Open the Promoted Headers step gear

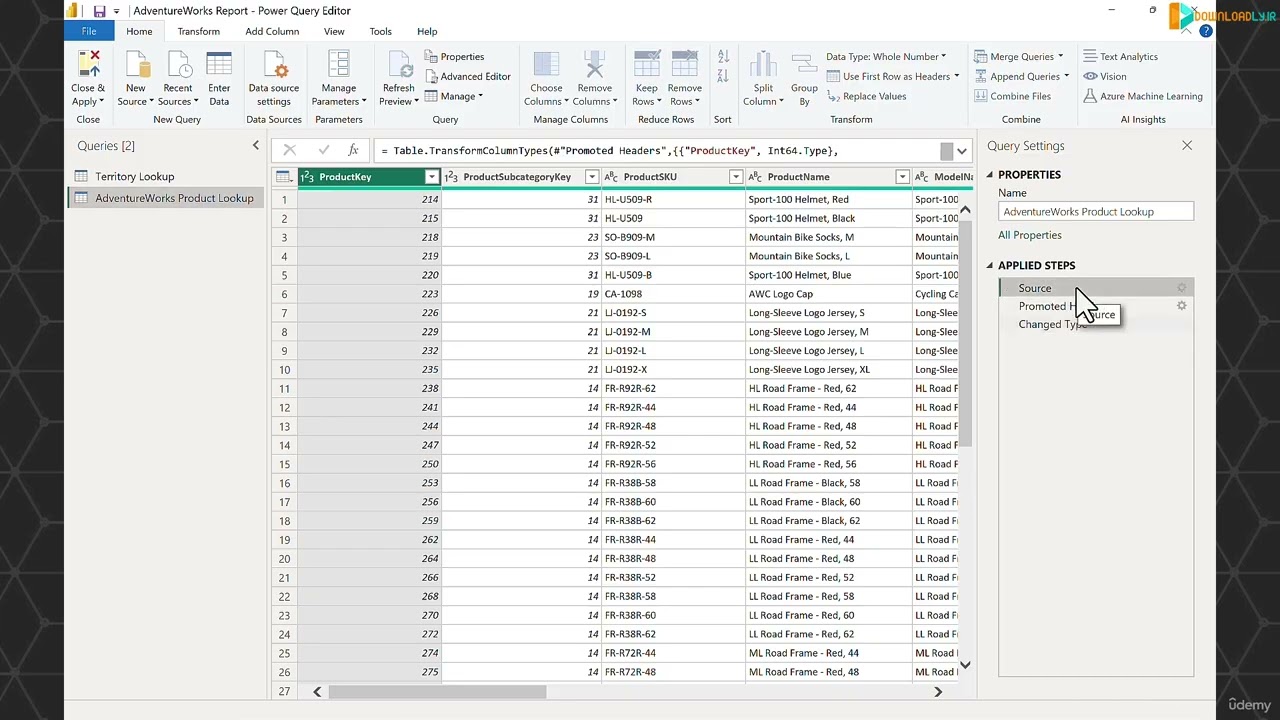(1181, 306)
